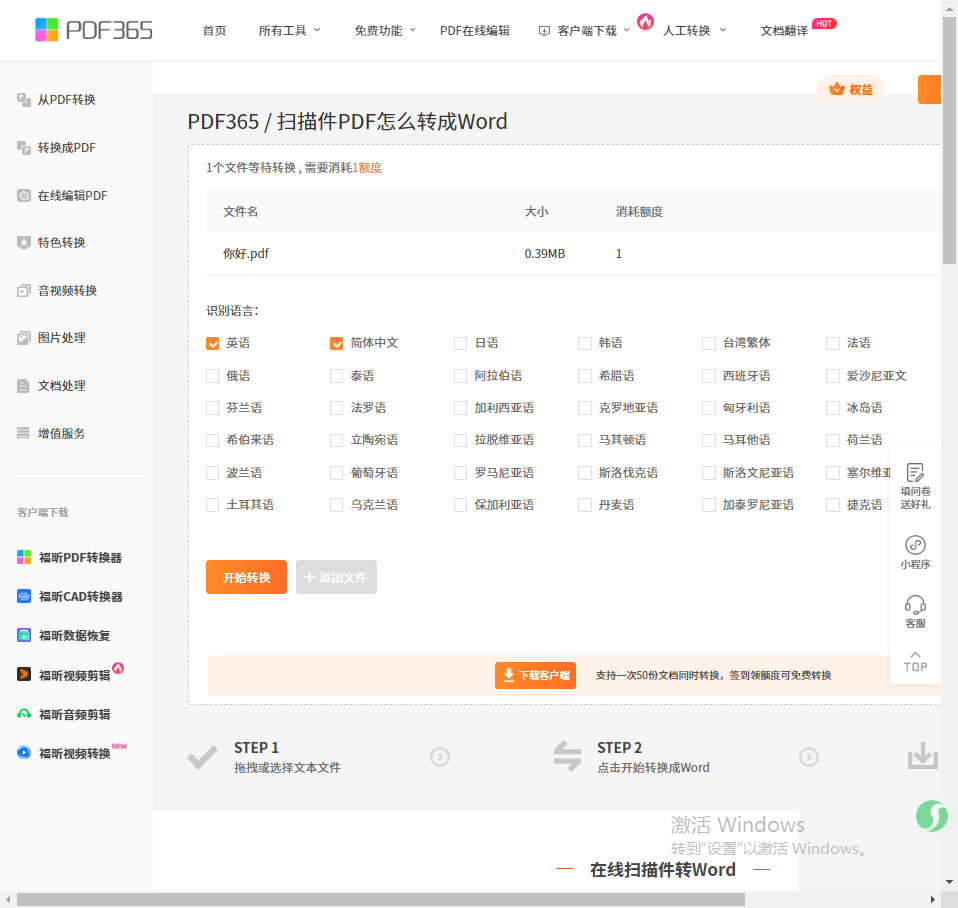Screen dimensions: 958x908
Task: Click the 图片处理 sidebar icon
Action: [24, 338]
